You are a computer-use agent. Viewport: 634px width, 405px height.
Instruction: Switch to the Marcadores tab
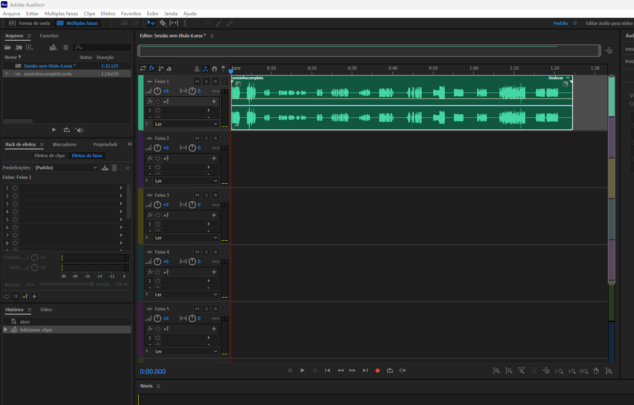pos(64,145)
